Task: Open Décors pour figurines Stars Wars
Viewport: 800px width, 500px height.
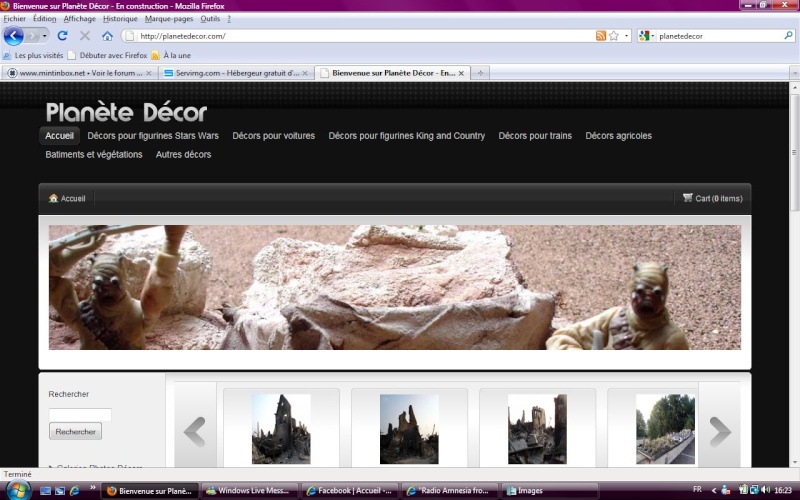Action: pyautogui.click(x=153, y=136)
